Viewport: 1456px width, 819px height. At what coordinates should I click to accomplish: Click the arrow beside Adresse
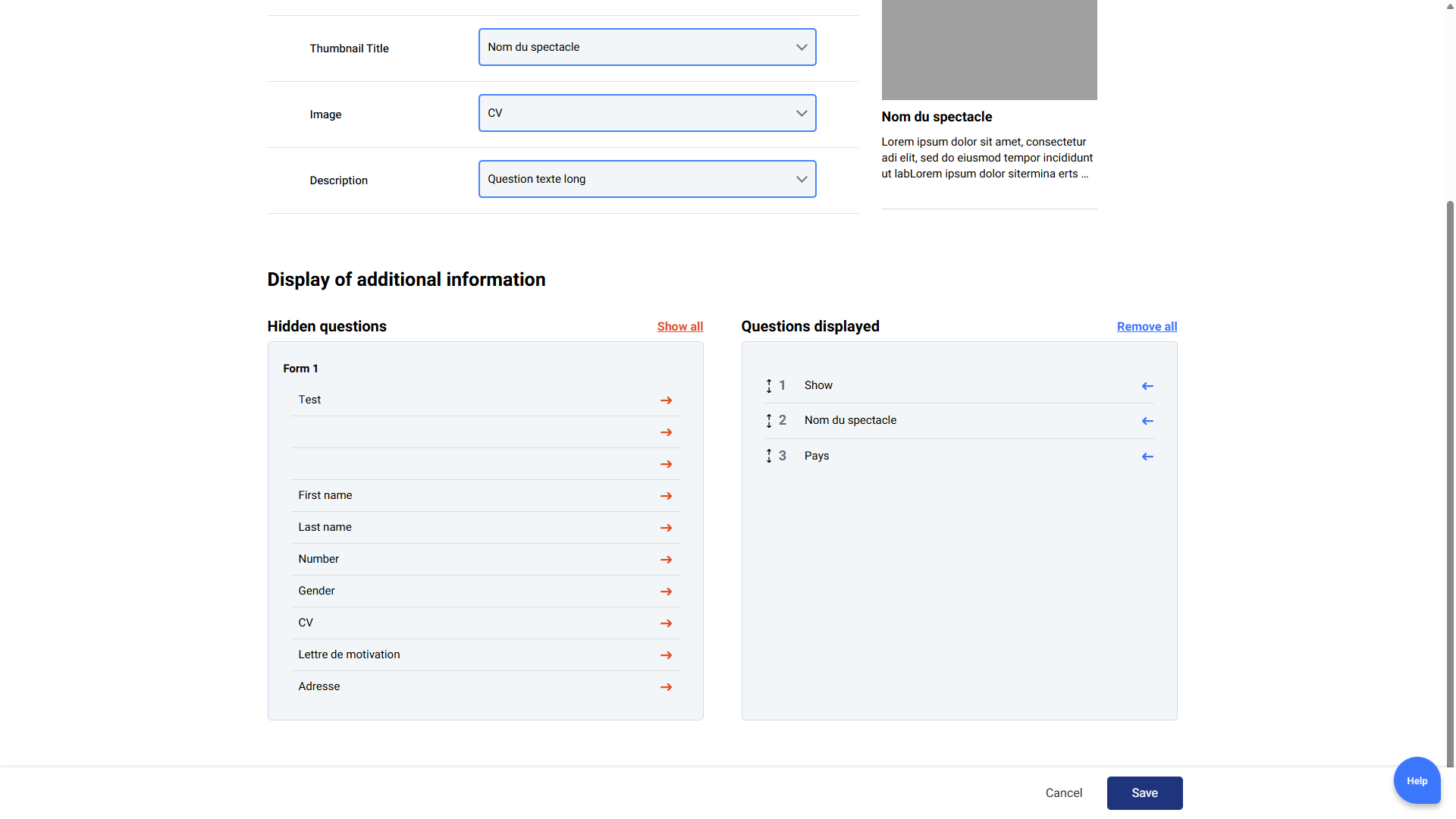(666, 687)
